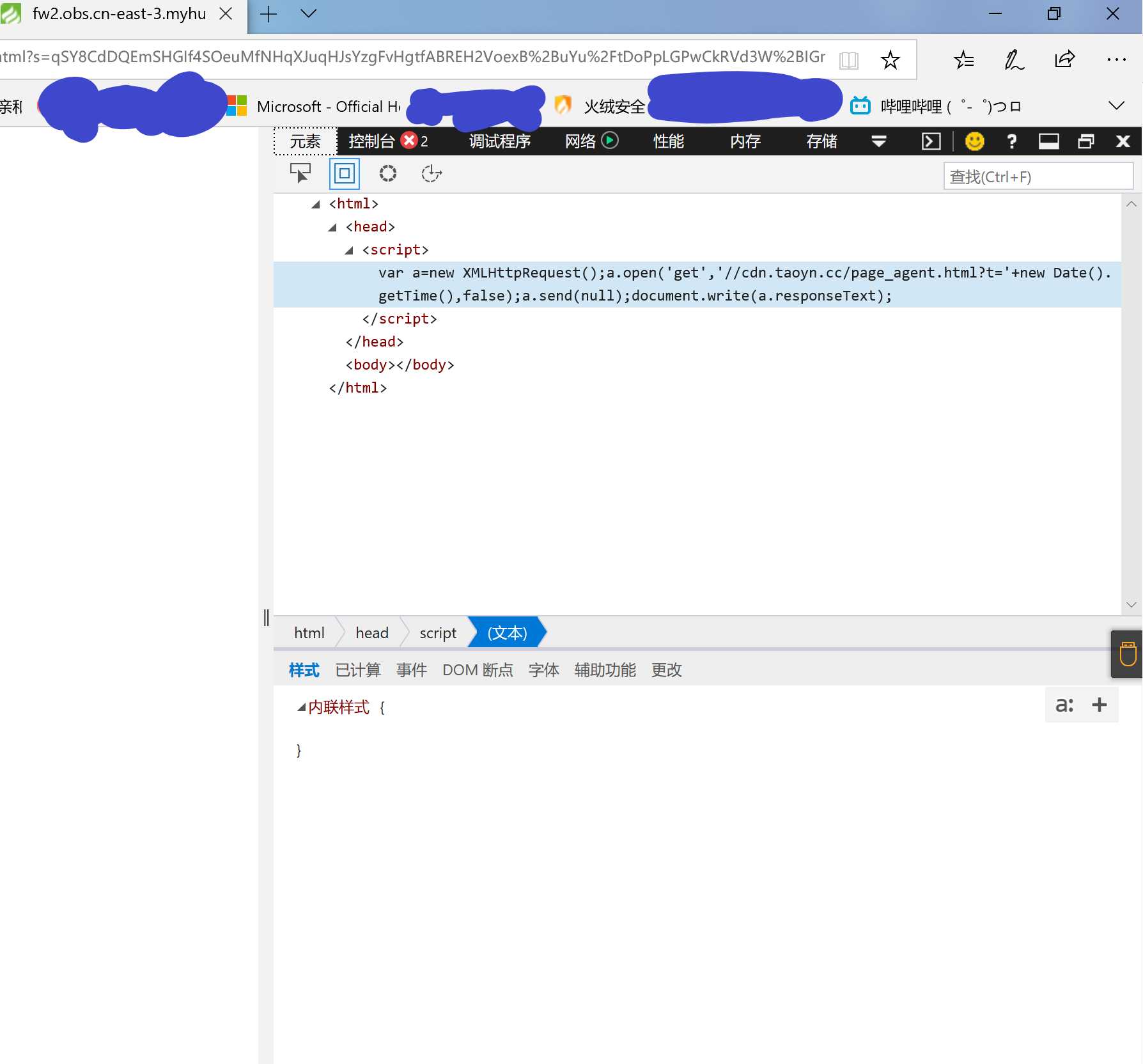Viewport: 1143px width, 1064px height.
Task: Switch to the 元素 tab
Action: click(306, 141)
